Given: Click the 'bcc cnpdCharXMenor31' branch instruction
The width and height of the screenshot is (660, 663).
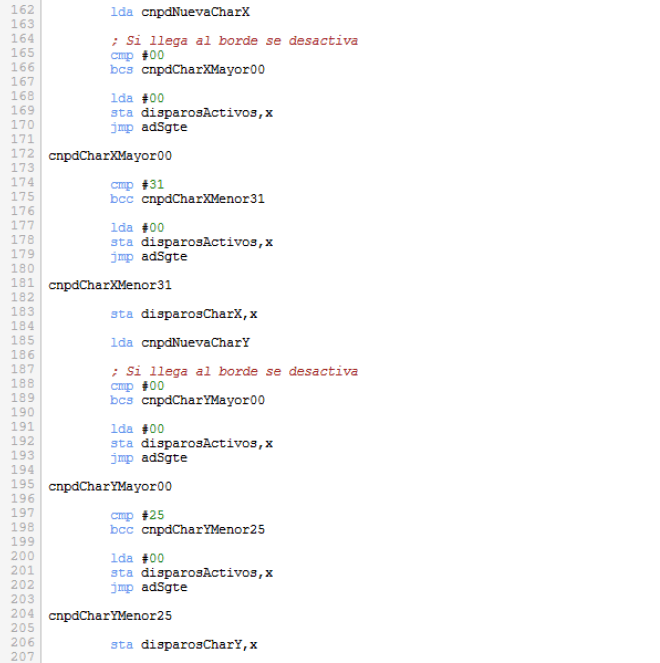Looking at the screenshot, I should [187, 199].
